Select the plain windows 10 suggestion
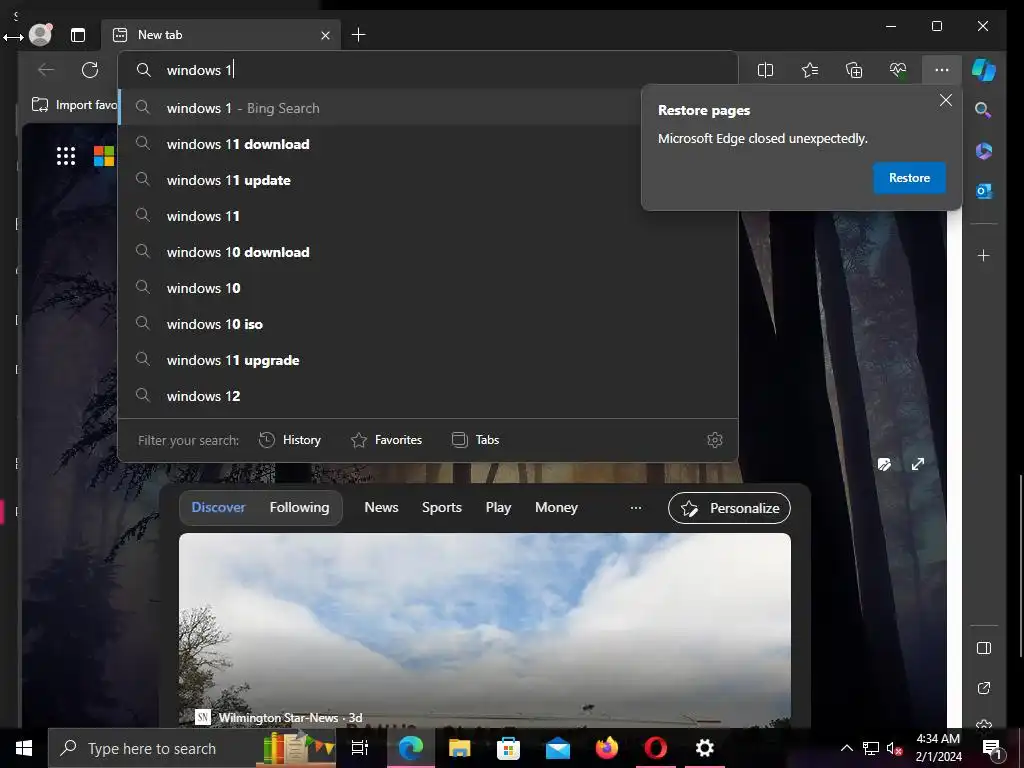Screen dimensions: 1024x768 tap(428, 288)
